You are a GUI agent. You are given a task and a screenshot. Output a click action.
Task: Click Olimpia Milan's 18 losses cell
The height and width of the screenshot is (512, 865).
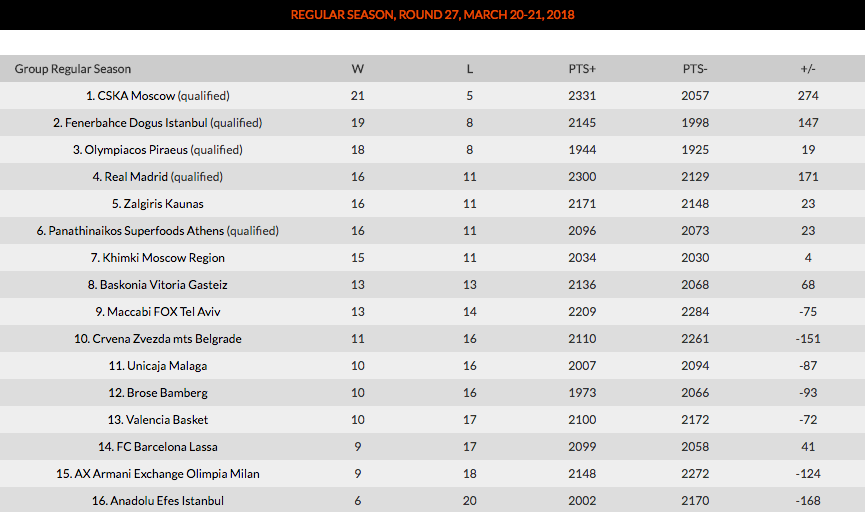[x=469, y=474]
